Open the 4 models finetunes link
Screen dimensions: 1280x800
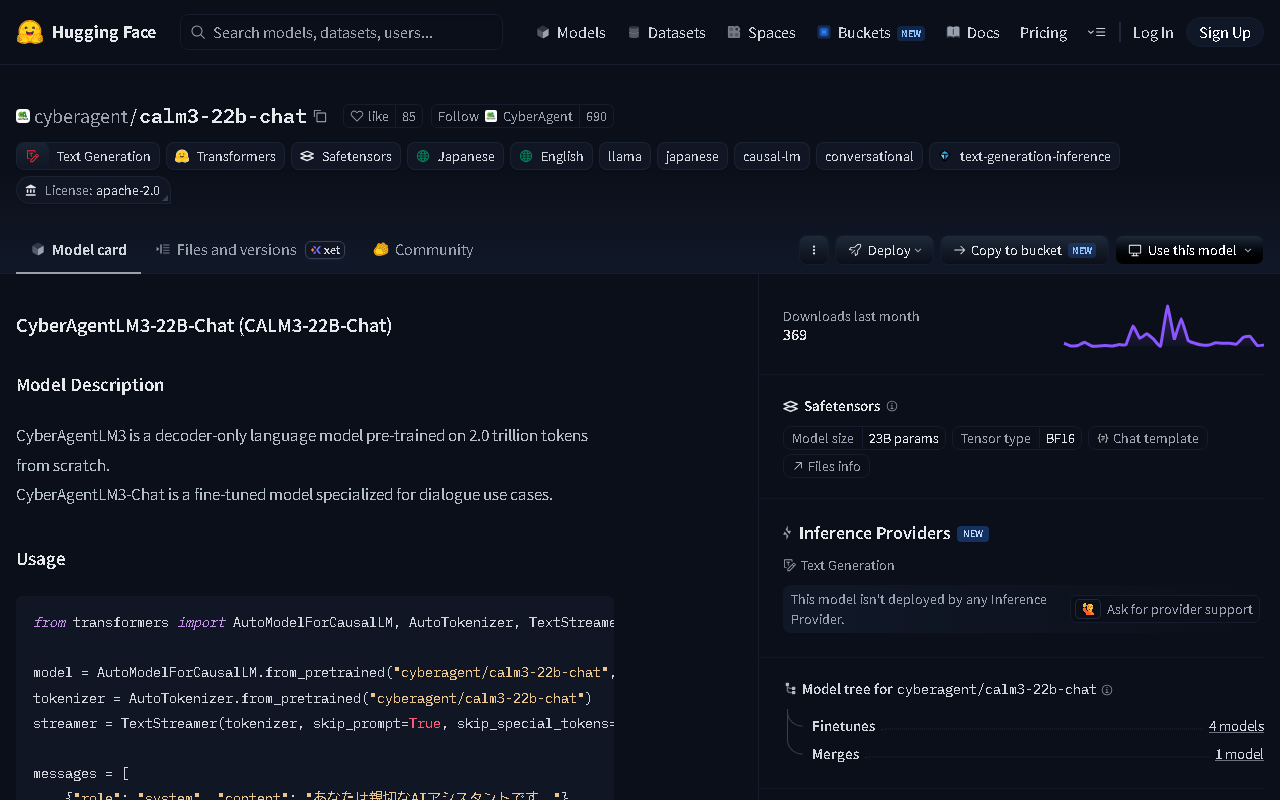(1236, 726)
